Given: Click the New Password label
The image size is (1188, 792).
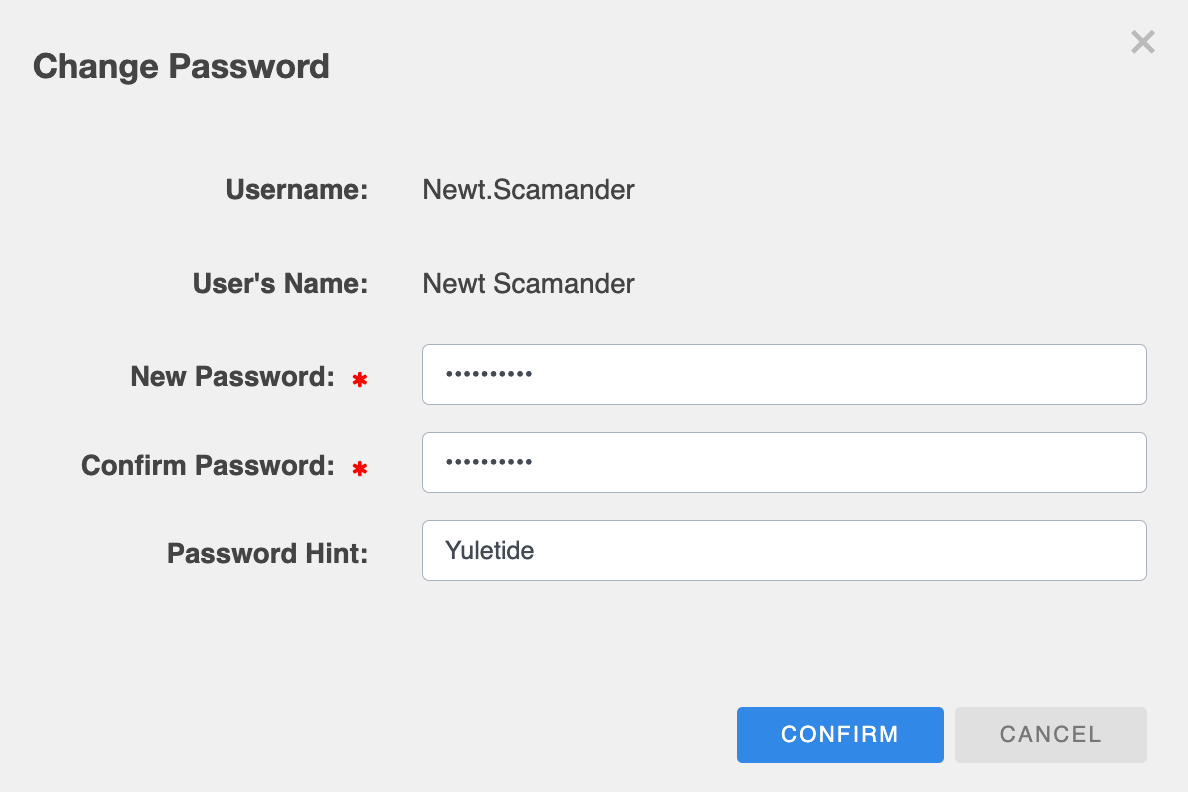Looking at the screenshot, I should 232,377.
